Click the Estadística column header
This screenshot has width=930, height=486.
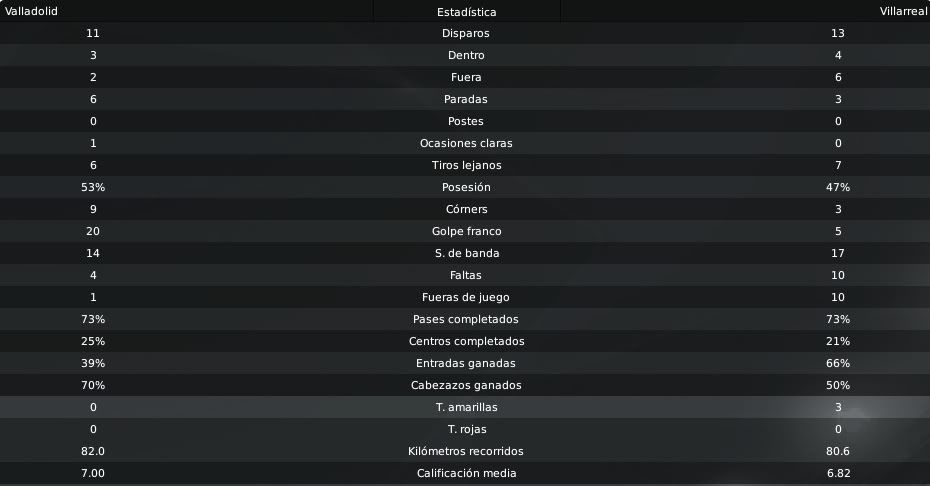(466, 12)
